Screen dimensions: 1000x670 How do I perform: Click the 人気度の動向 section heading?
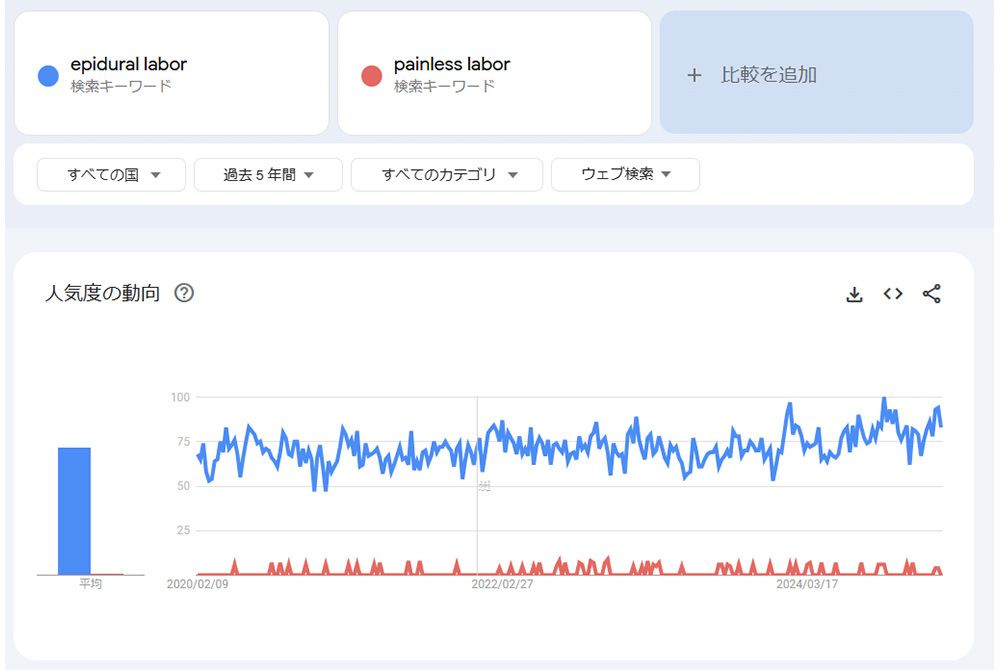coord(102,294)
